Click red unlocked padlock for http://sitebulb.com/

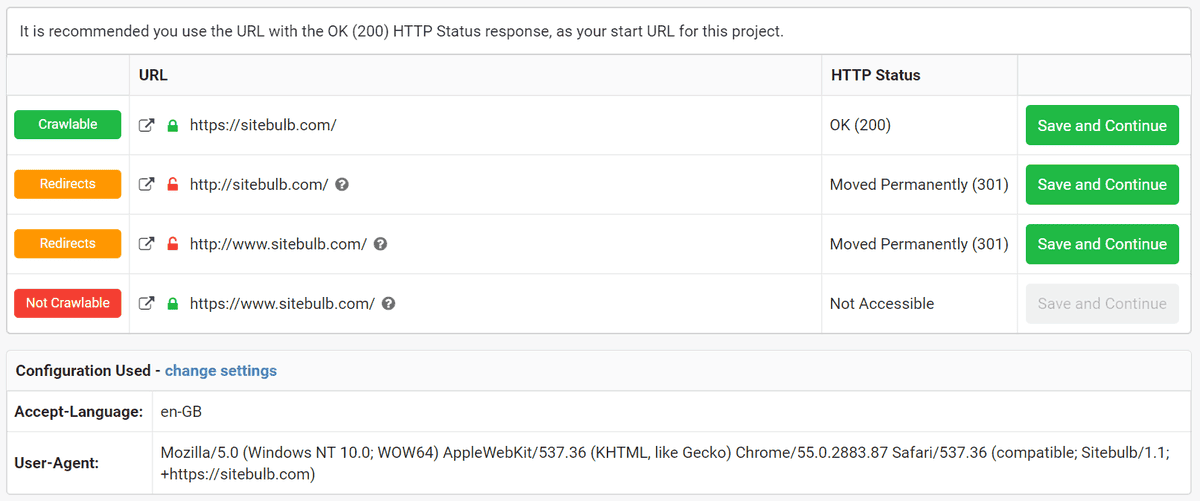172,185
